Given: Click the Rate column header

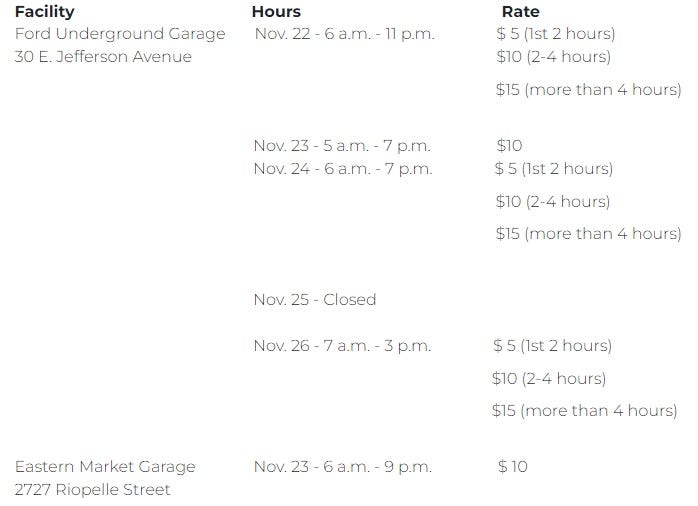Looking at the screenshot, I should pos(520,12).
